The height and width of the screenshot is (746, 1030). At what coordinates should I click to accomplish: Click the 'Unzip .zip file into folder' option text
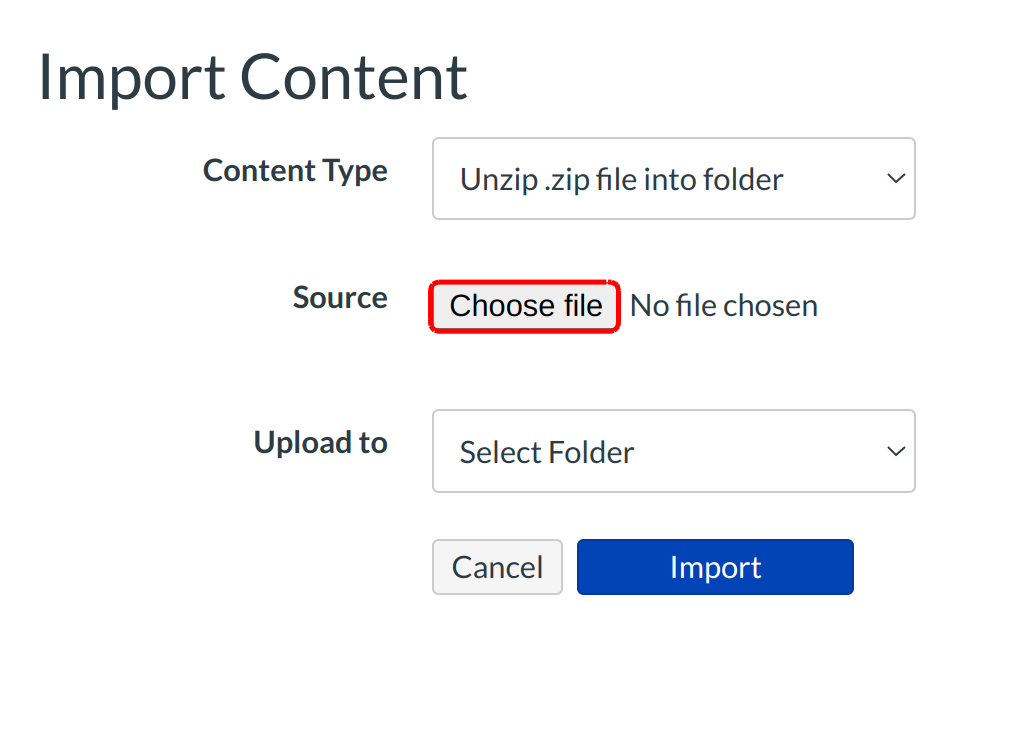pyautogui.click(x=621, y=180)
